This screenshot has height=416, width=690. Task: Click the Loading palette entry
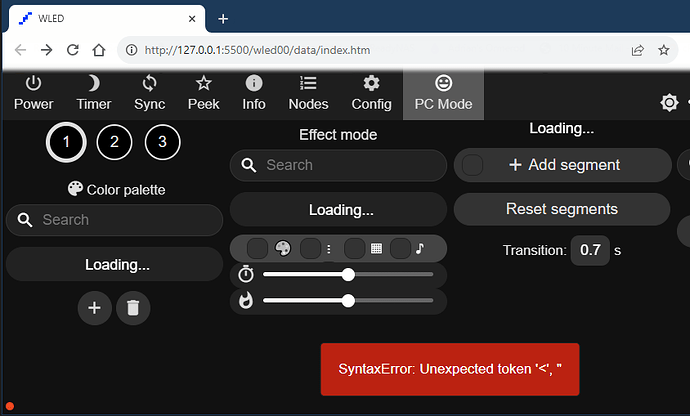114,264
